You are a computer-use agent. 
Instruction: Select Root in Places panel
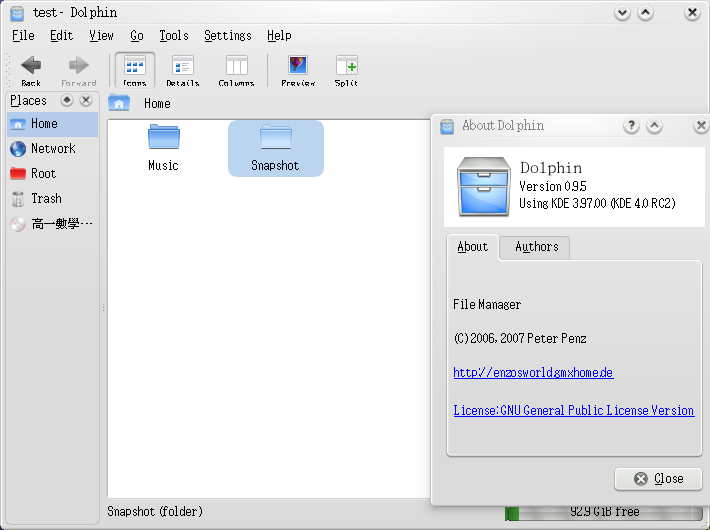53,173
